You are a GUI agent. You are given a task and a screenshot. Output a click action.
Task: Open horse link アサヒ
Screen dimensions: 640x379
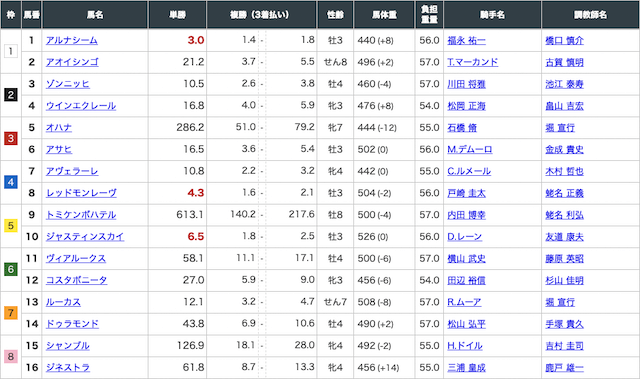pyautogui.click(x=59, y=149)
